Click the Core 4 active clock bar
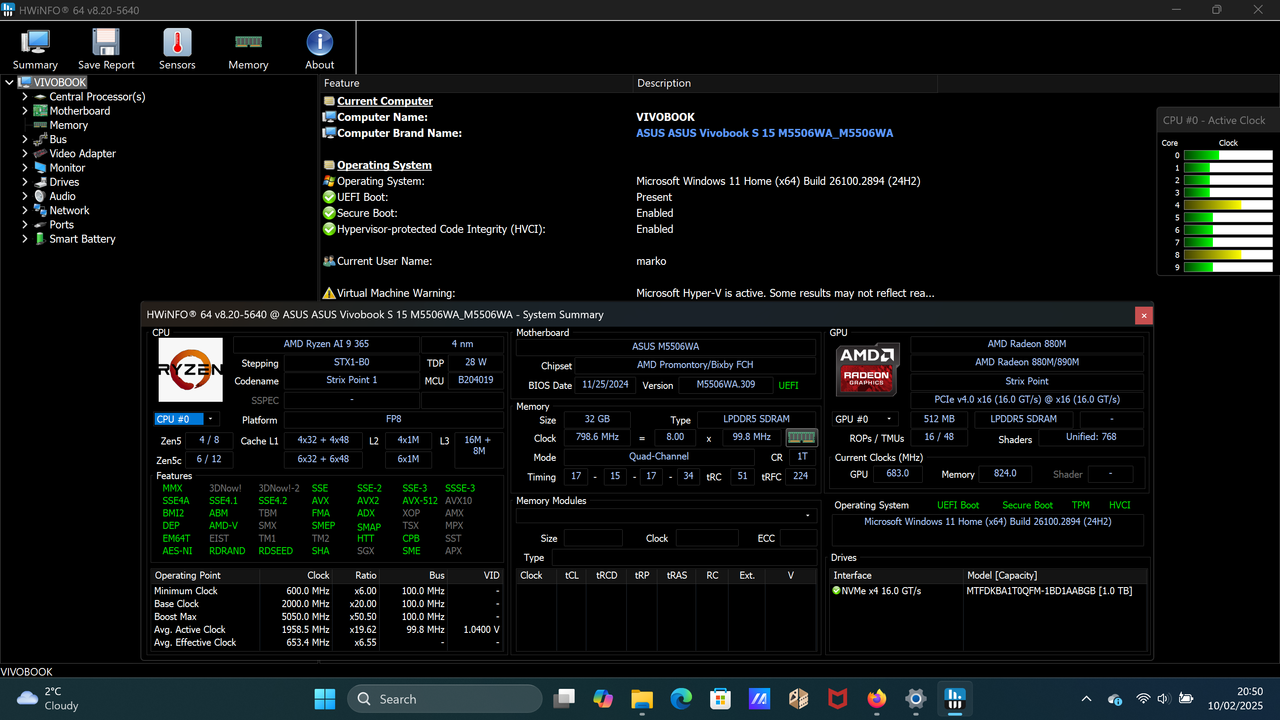 click(x=1229, y=205)
